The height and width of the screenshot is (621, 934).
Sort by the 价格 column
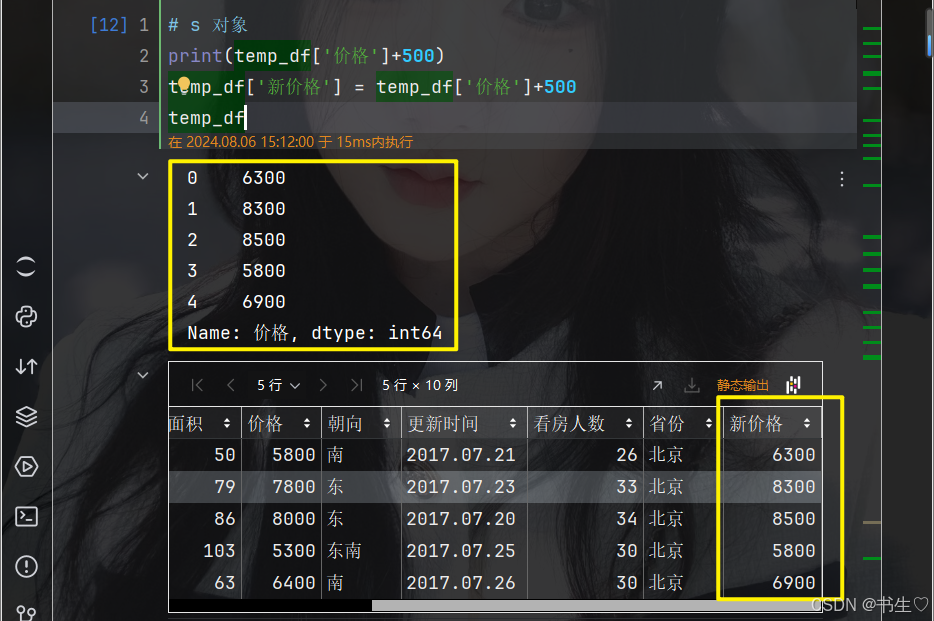(307, 423)
